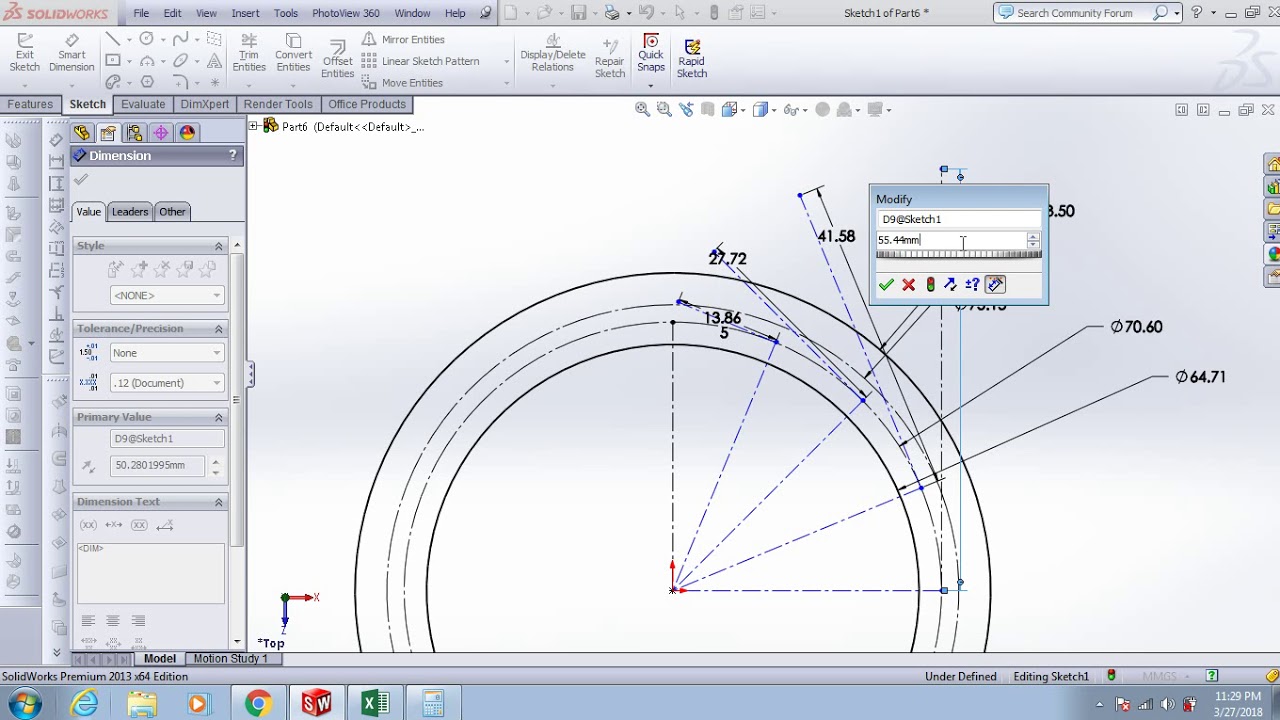Screen dimensions: 1280x720
Task: Collapse the Style section
Action: pyautogui.click(x=218, y=246)
